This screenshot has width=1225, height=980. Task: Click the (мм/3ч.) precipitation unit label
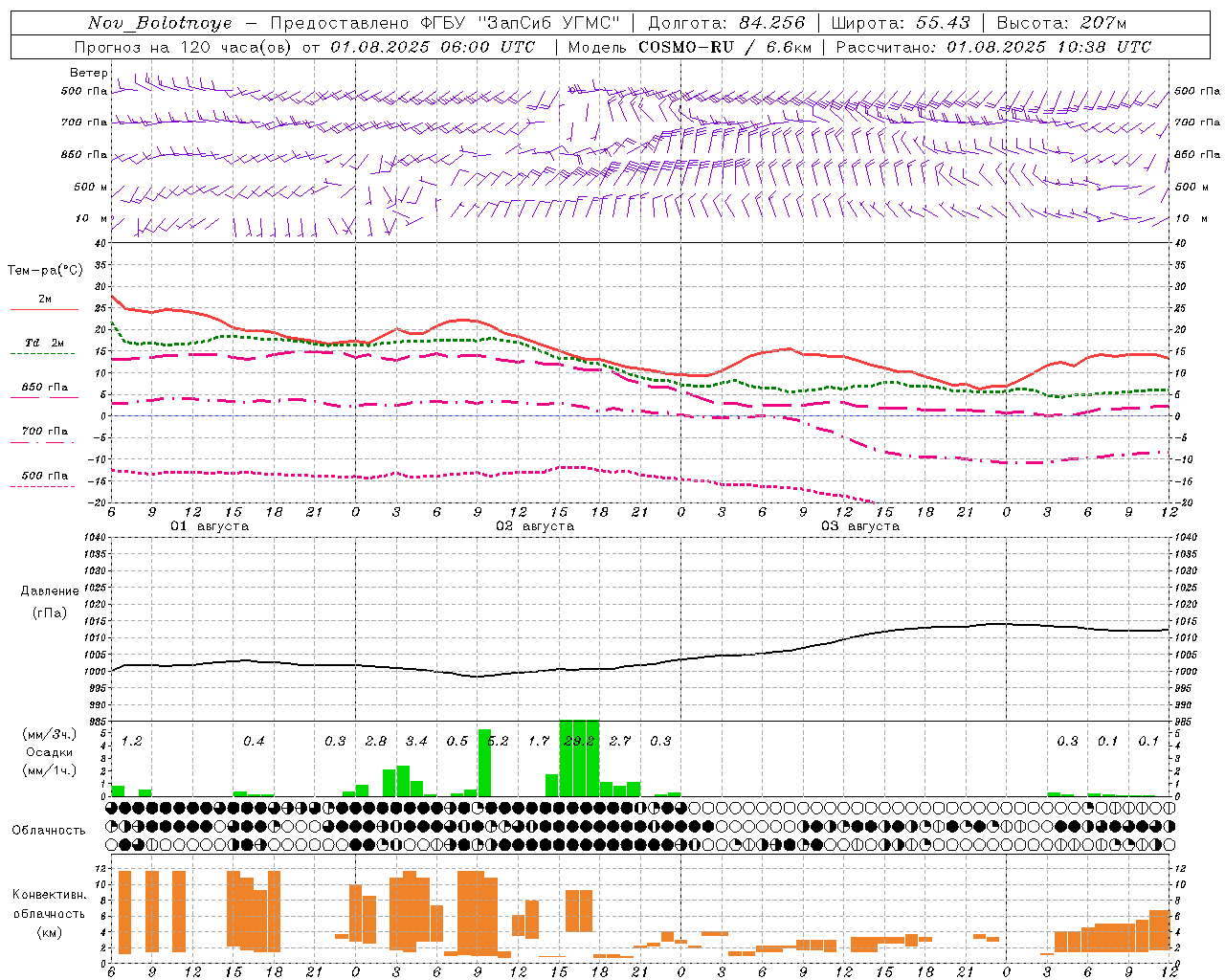click(x=49, y=734)
